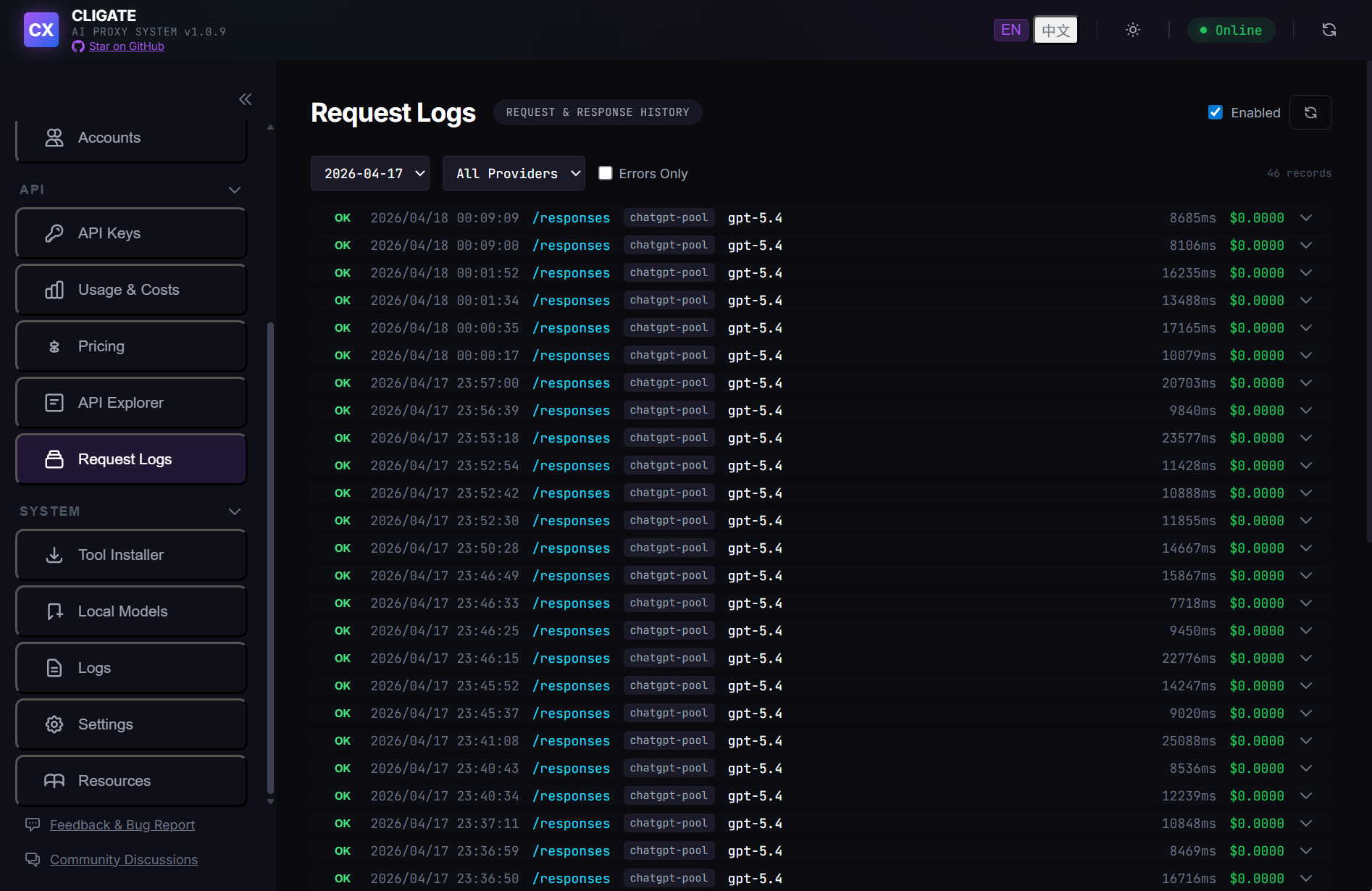Image resolution: width=1372 pixels, height=891 pixels.
Task: Click the API Keys key icon
Action: click(54, 233)
